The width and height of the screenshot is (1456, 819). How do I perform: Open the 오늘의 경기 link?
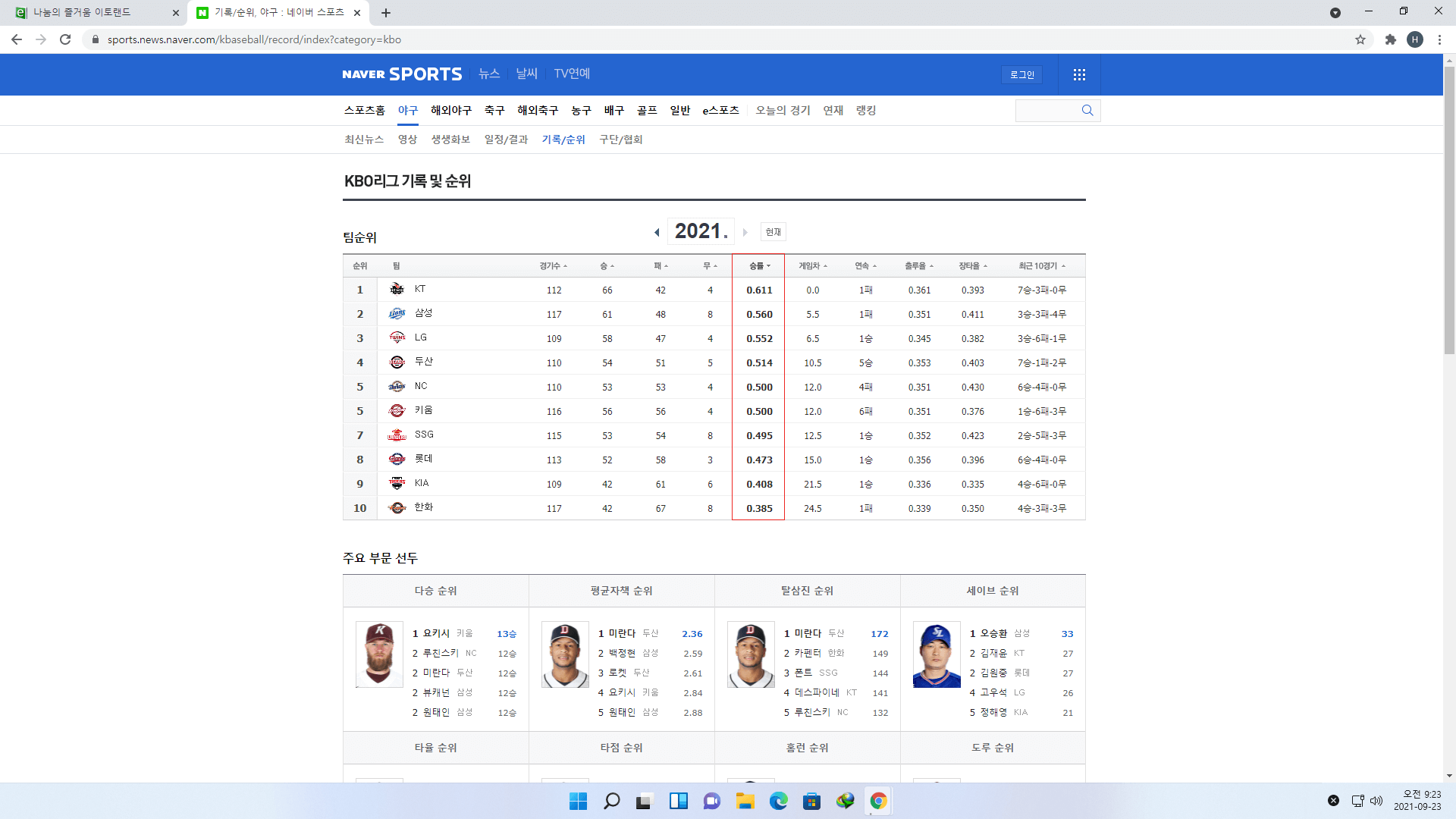pos(783,111)
